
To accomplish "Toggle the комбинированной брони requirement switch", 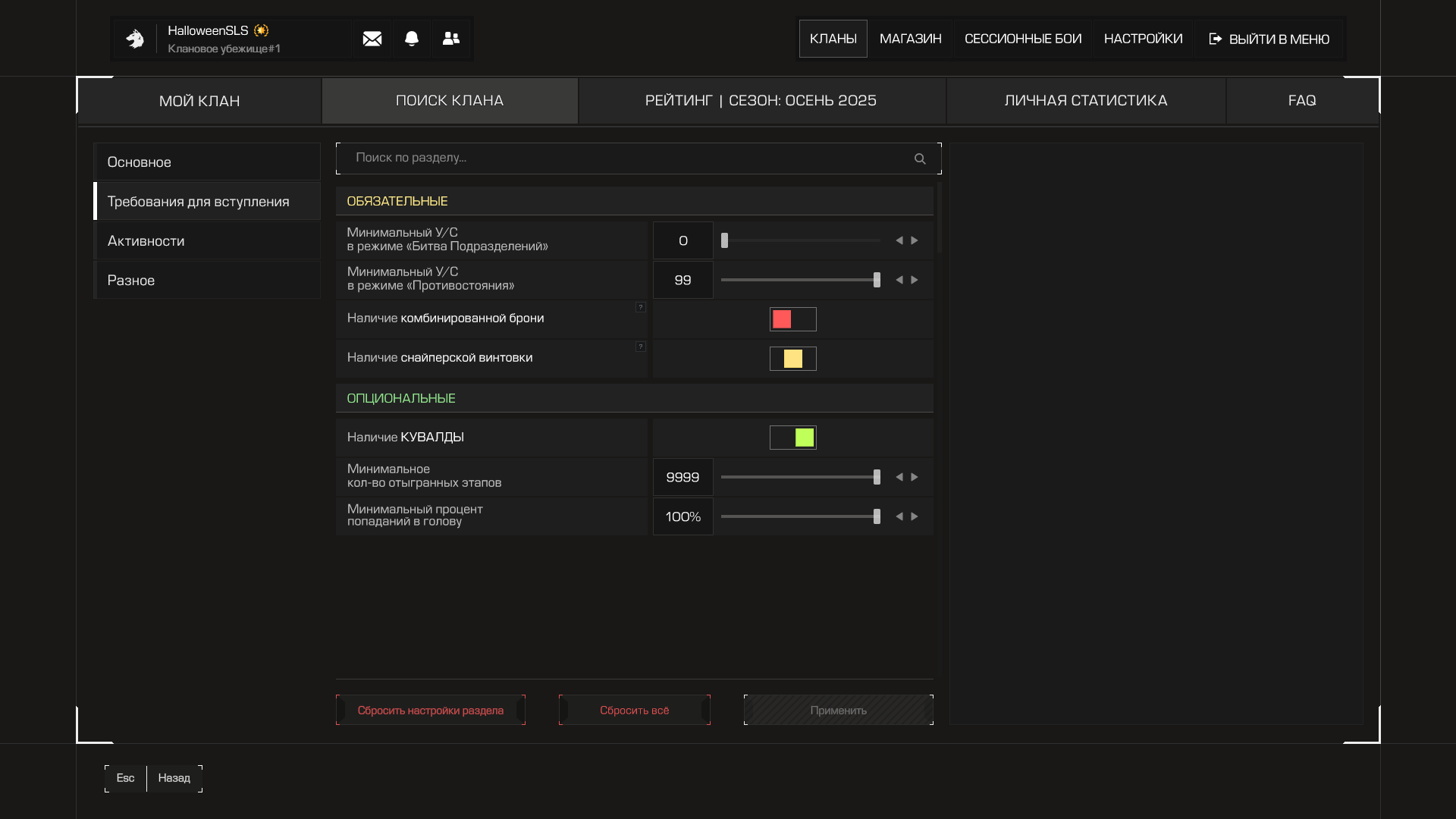I will coord(792,319).
